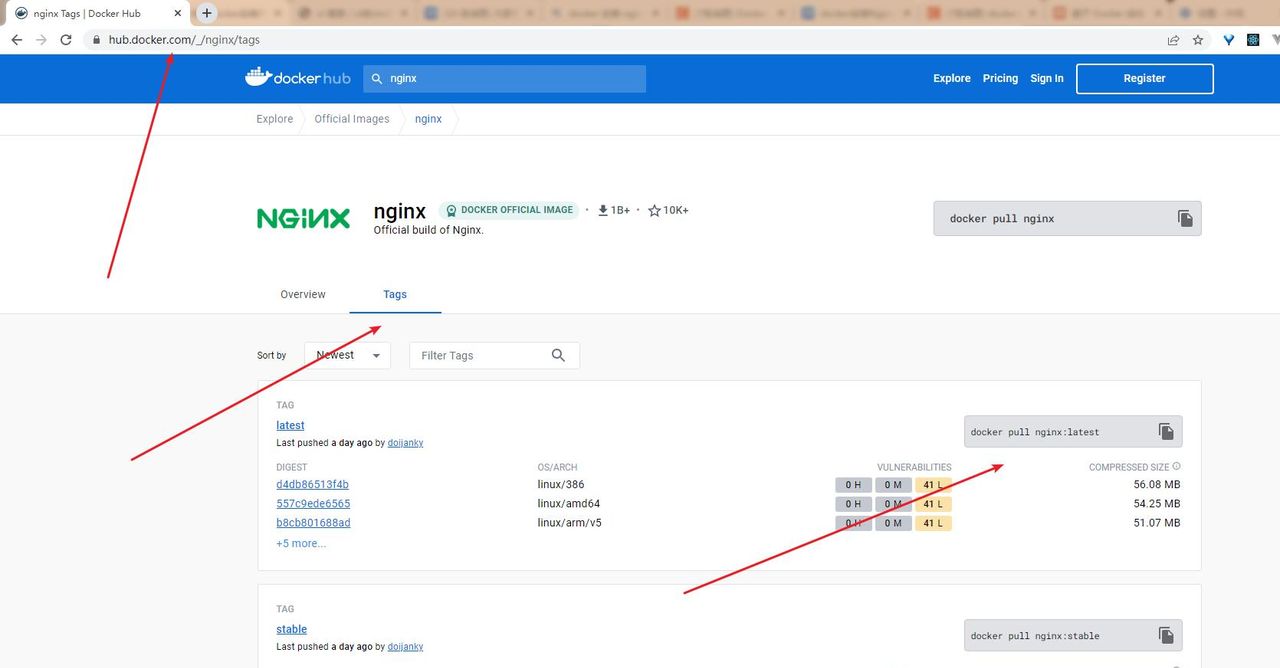
Task: Open the latest tag link
Action: point(289,425)
